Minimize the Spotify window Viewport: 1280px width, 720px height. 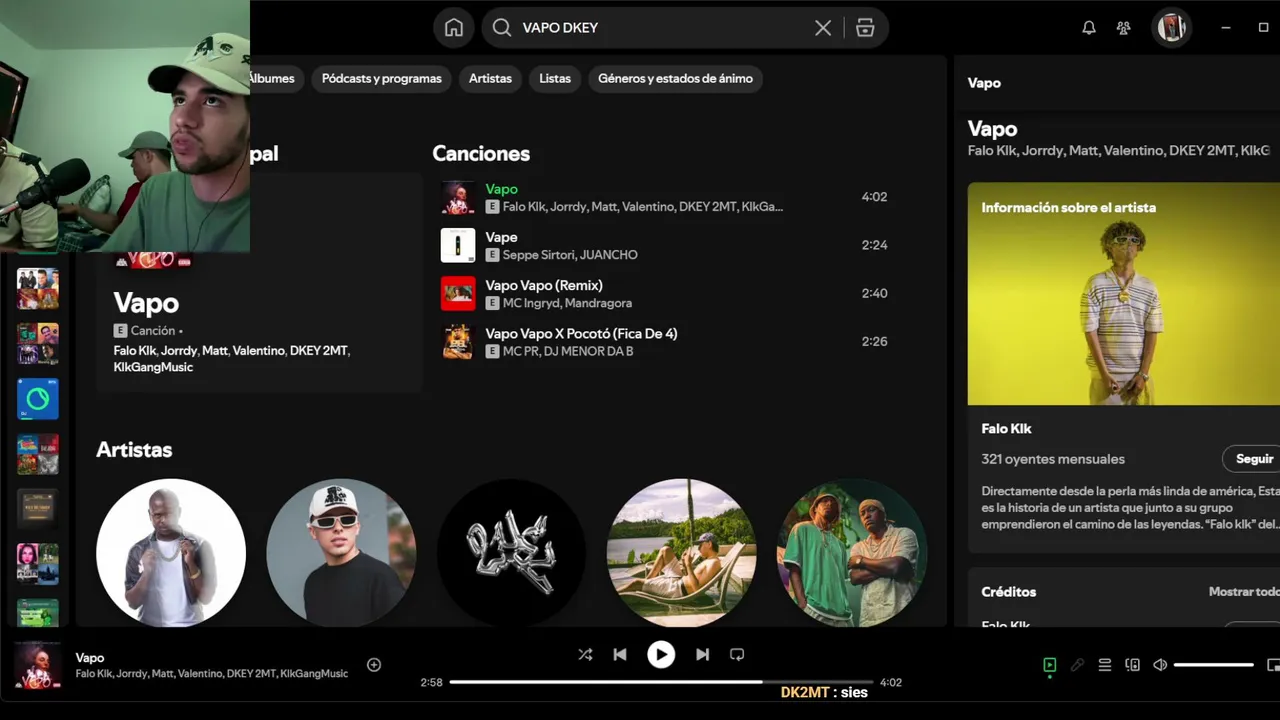coord(1225,28)
